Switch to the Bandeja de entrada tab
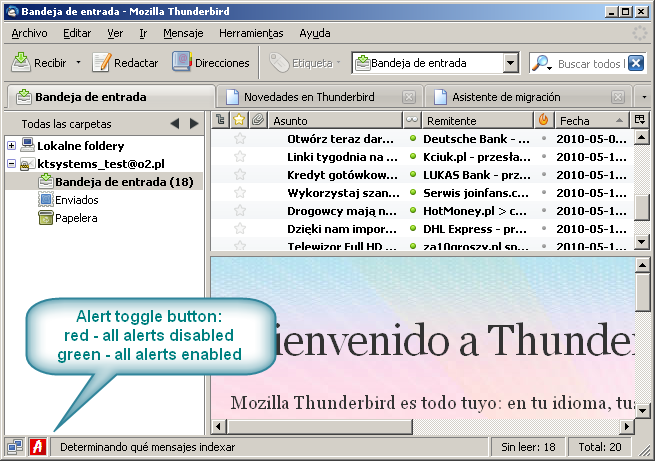Screen dimensions: 655x461 point(111,97)
